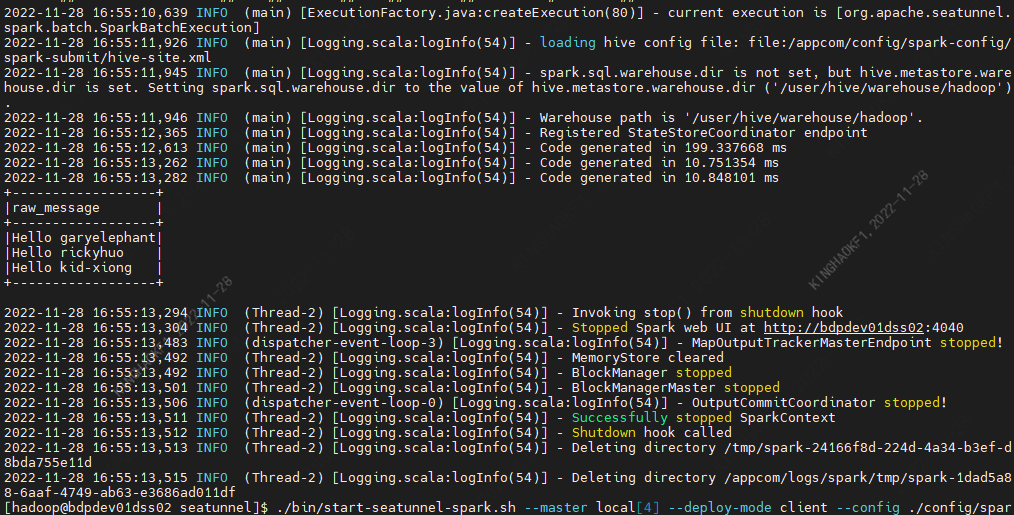The image size is (1014, 515).
Task: Click the --deploy-mode option in the command
Action: (x=720, y=508)
